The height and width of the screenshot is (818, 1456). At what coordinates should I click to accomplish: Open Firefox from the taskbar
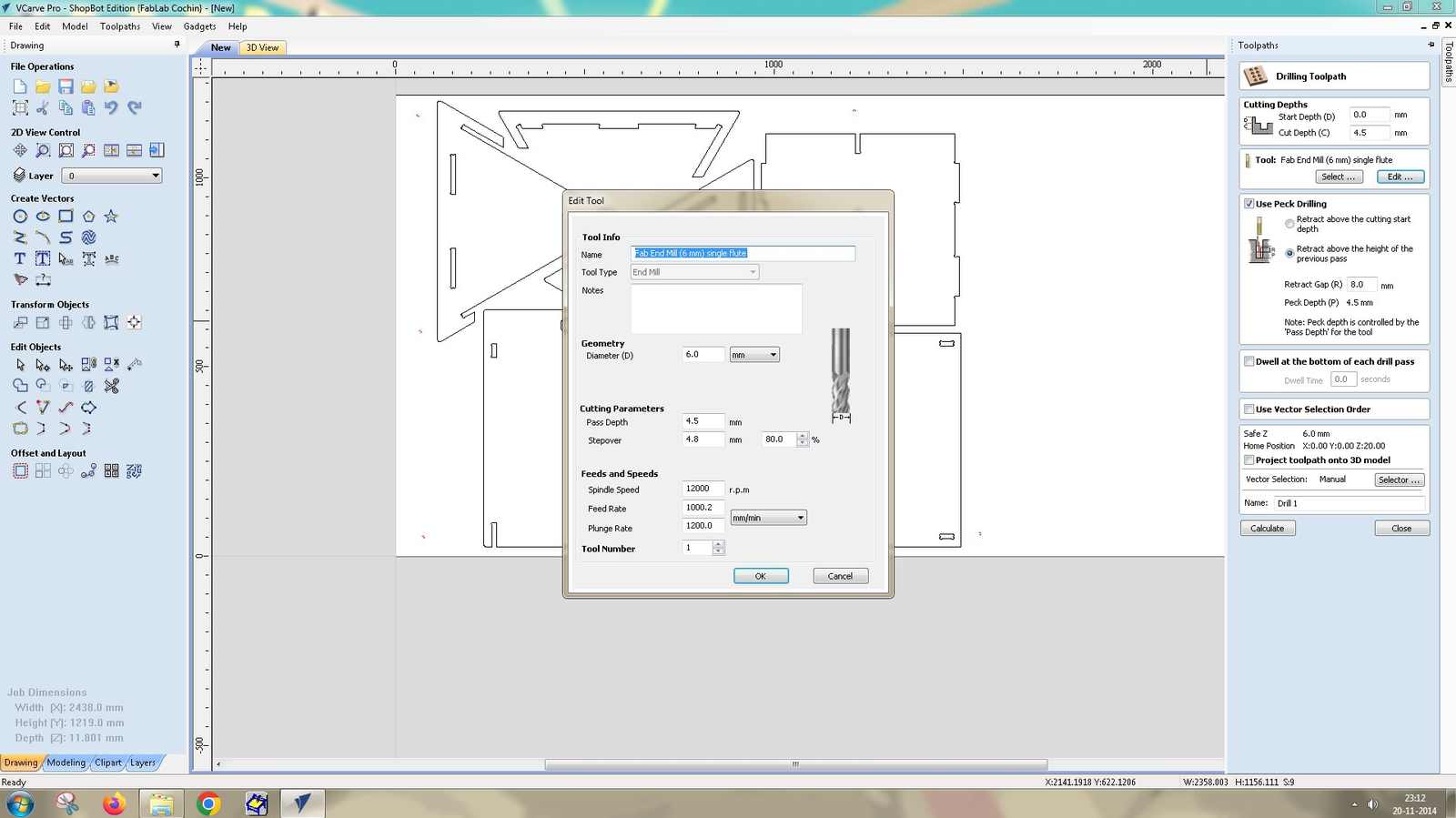pyautogui.click(x=114, y=803)
